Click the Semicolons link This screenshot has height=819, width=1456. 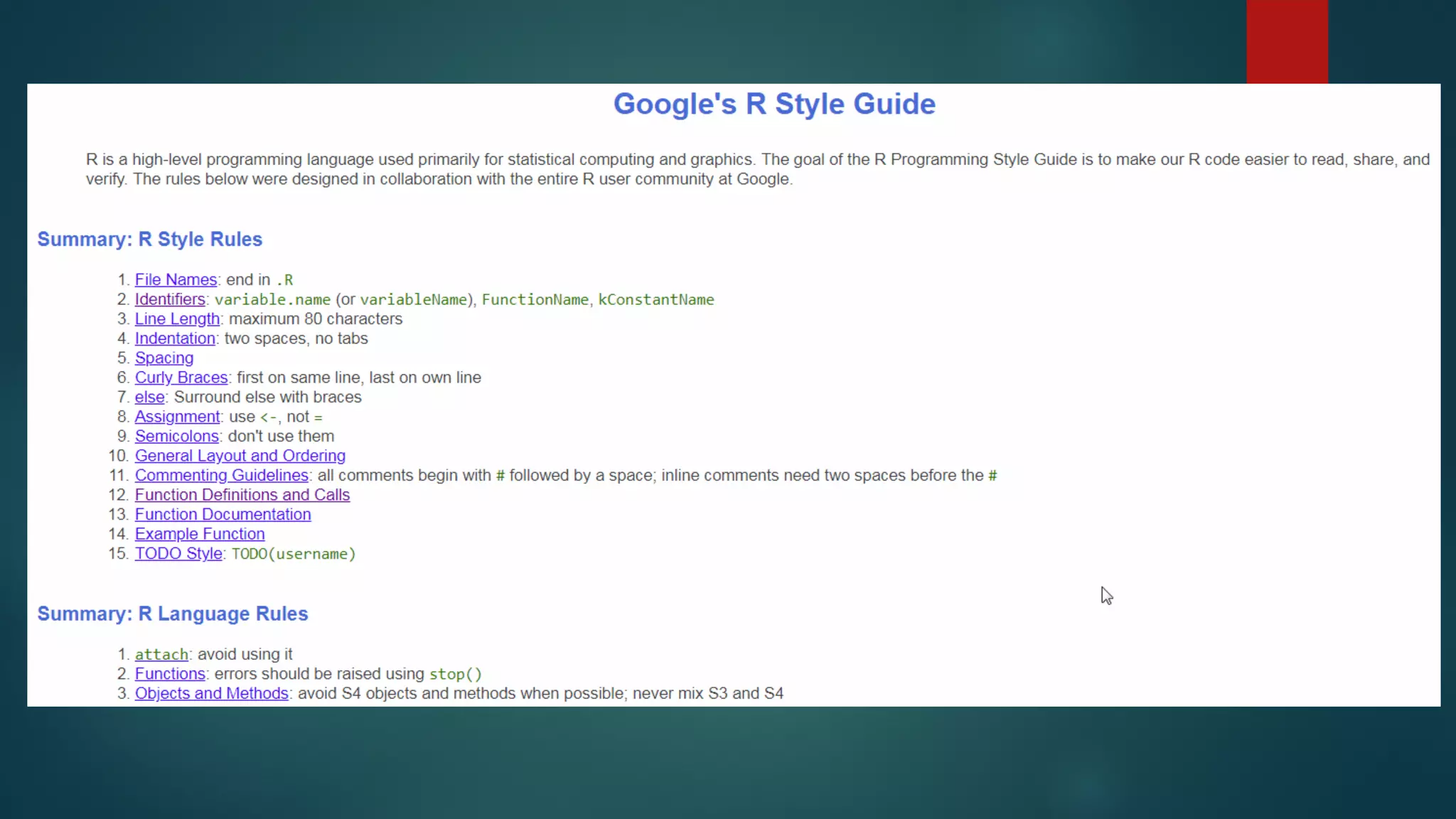(177, 437)
